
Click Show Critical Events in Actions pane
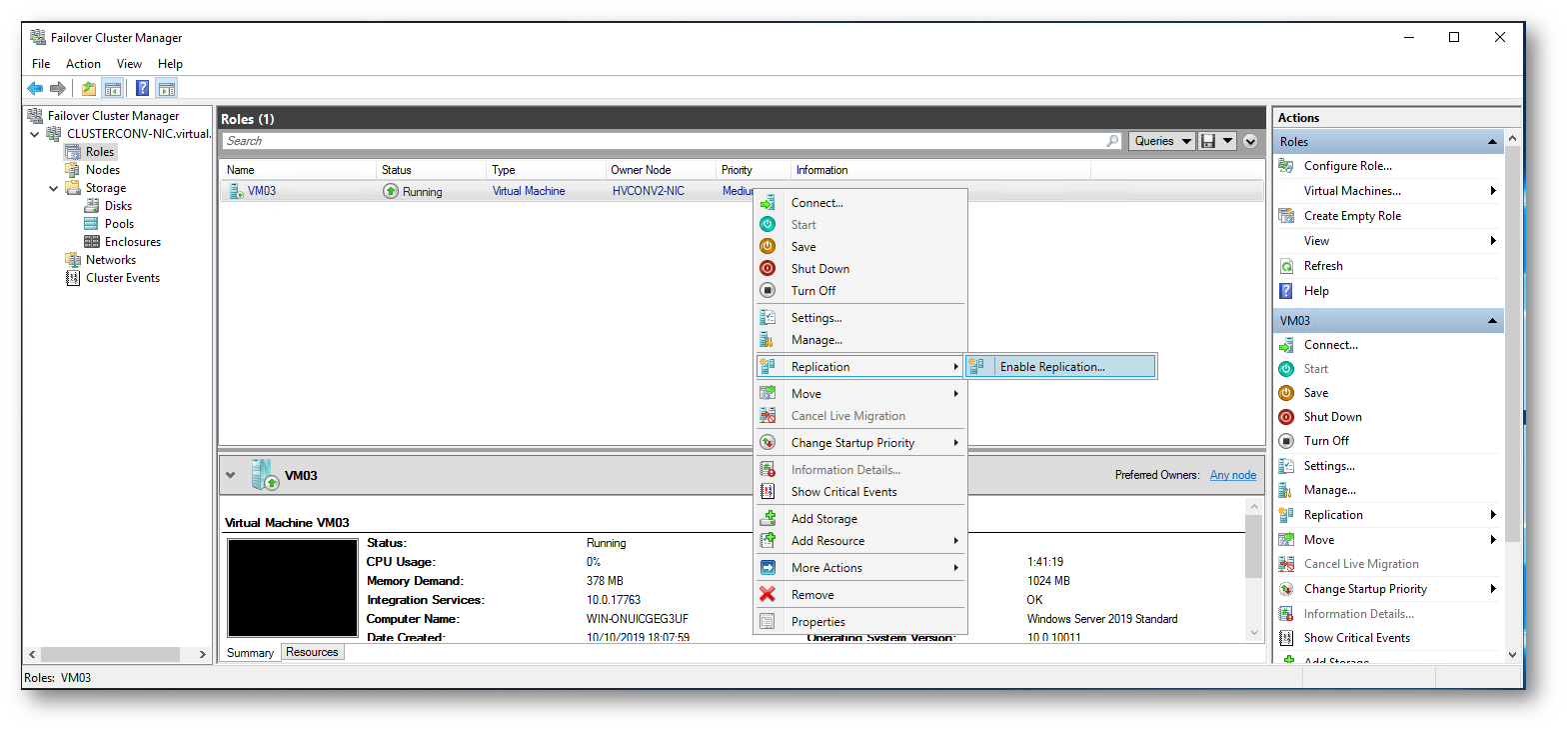point(1356,638)
